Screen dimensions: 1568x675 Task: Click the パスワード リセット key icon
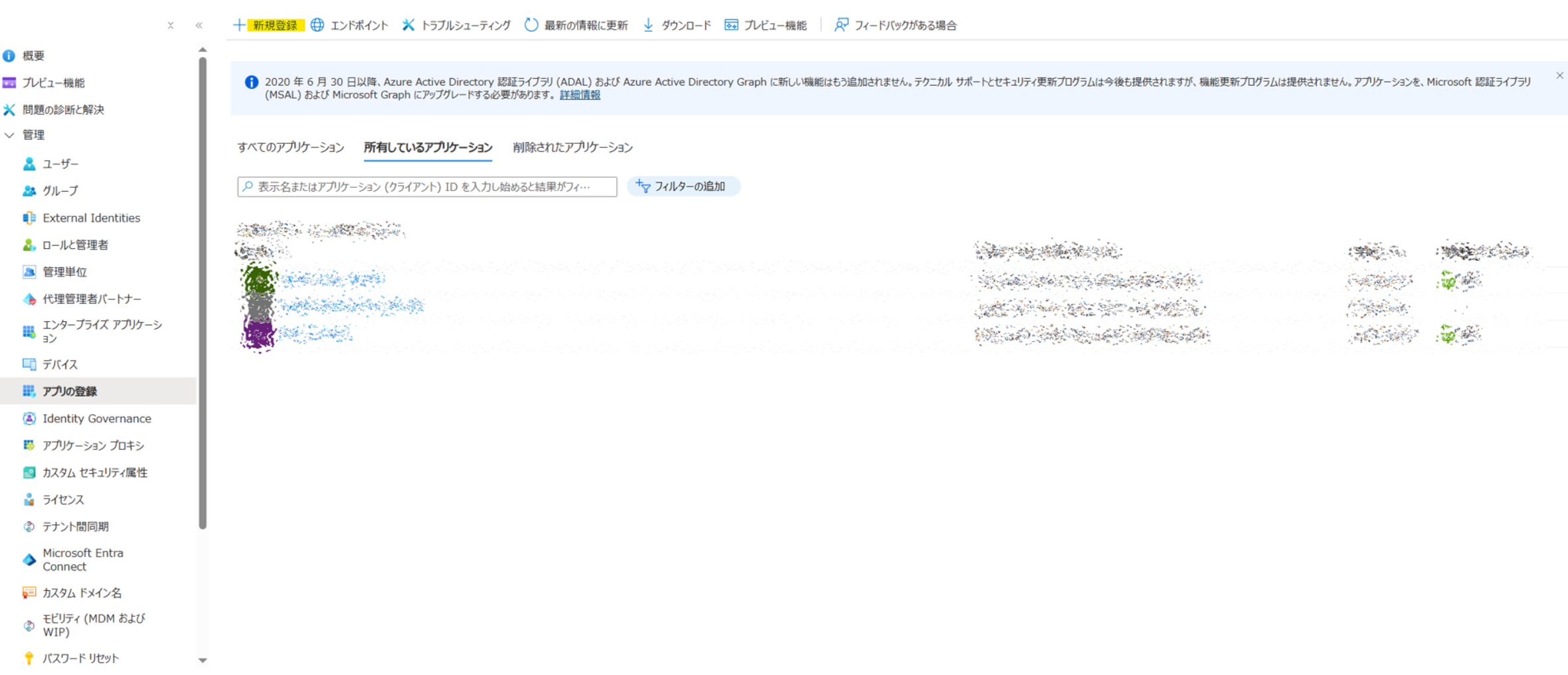coord(29,658)
